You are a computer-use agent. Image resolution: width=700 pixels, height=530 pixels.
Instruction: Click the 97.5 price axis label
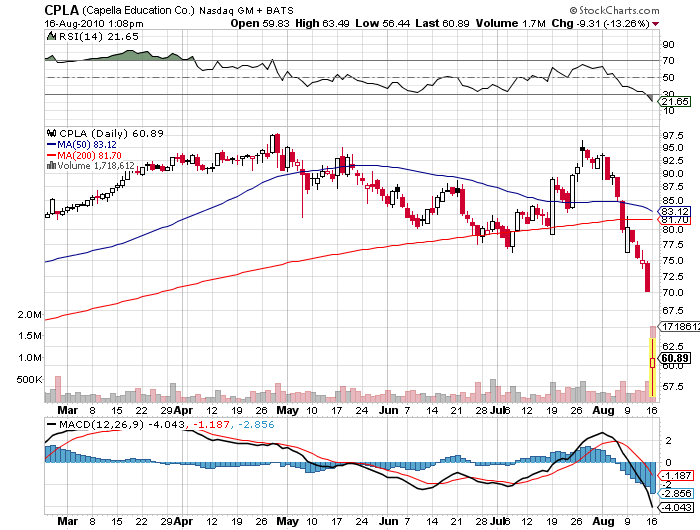(673, 135)
